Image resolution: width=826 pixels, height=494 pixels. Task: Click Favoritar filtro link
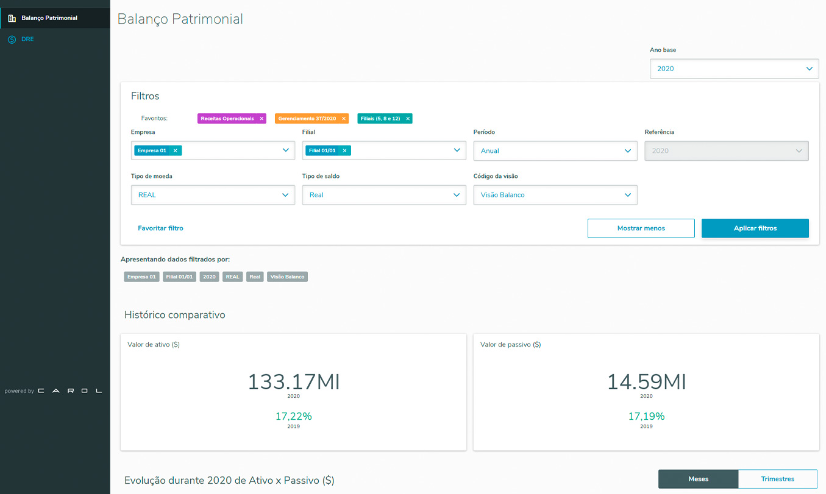[160, 228]
